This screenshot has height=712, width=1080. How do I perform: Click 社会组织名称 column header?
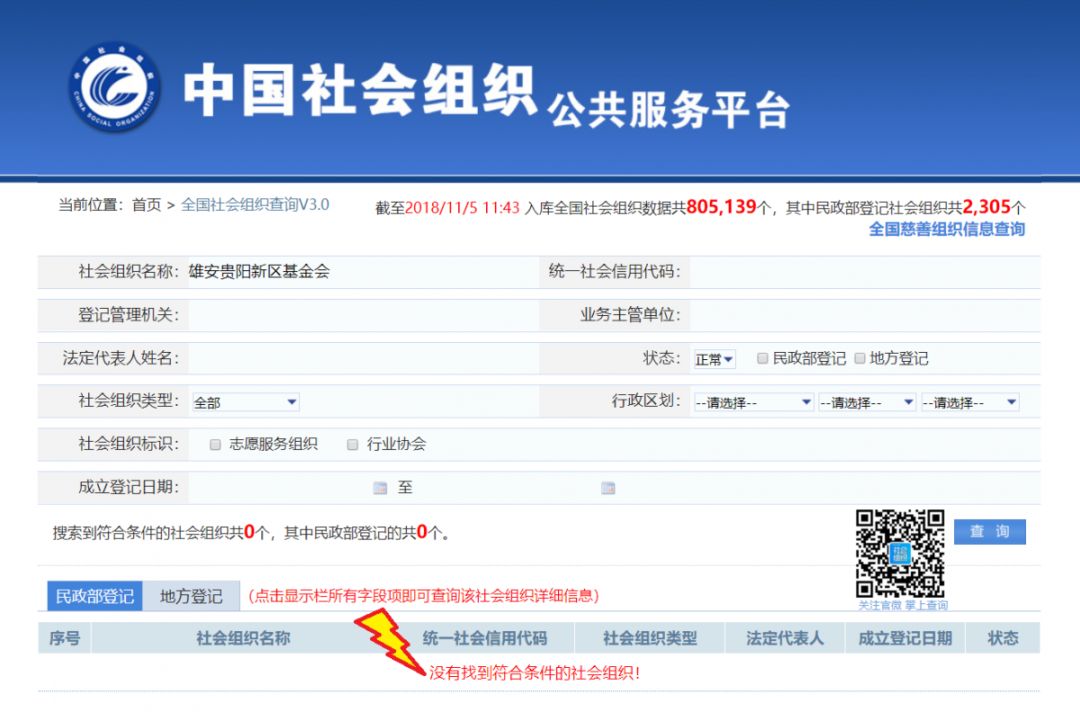tap(243, 638)
